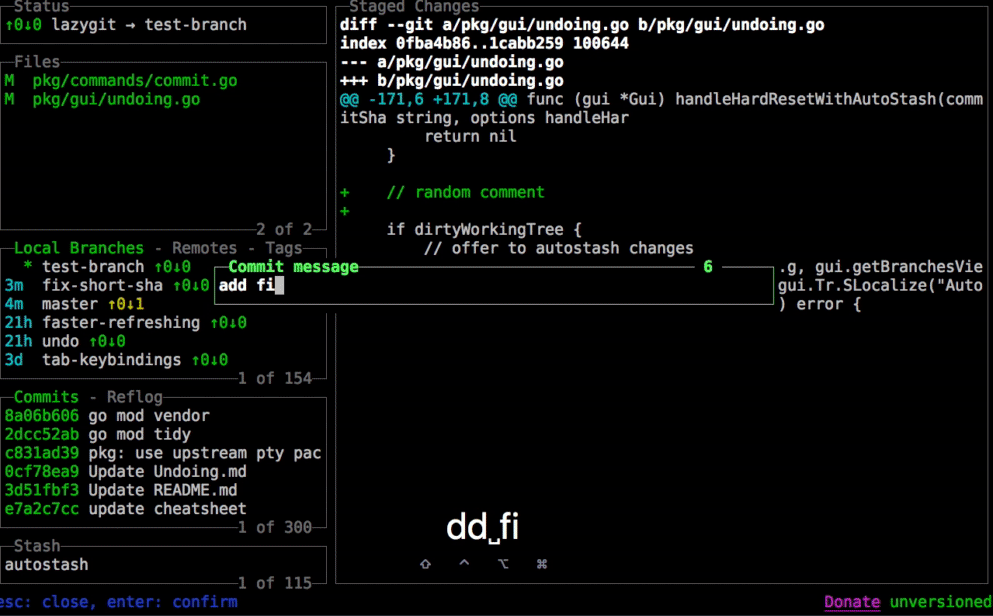Viewport: 993px width, 616px height.
Task: Click the 'diff --git a/pkg/gui/undoing.go' header line
Action: [582, 25]
